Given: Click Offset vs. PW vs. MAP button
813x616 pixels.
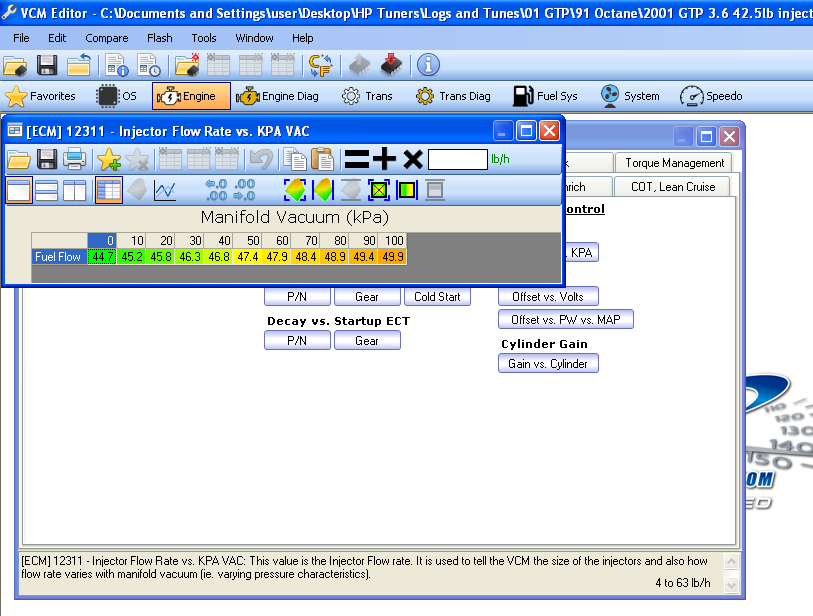Looking at the screenshot, I should click(566, 319).
